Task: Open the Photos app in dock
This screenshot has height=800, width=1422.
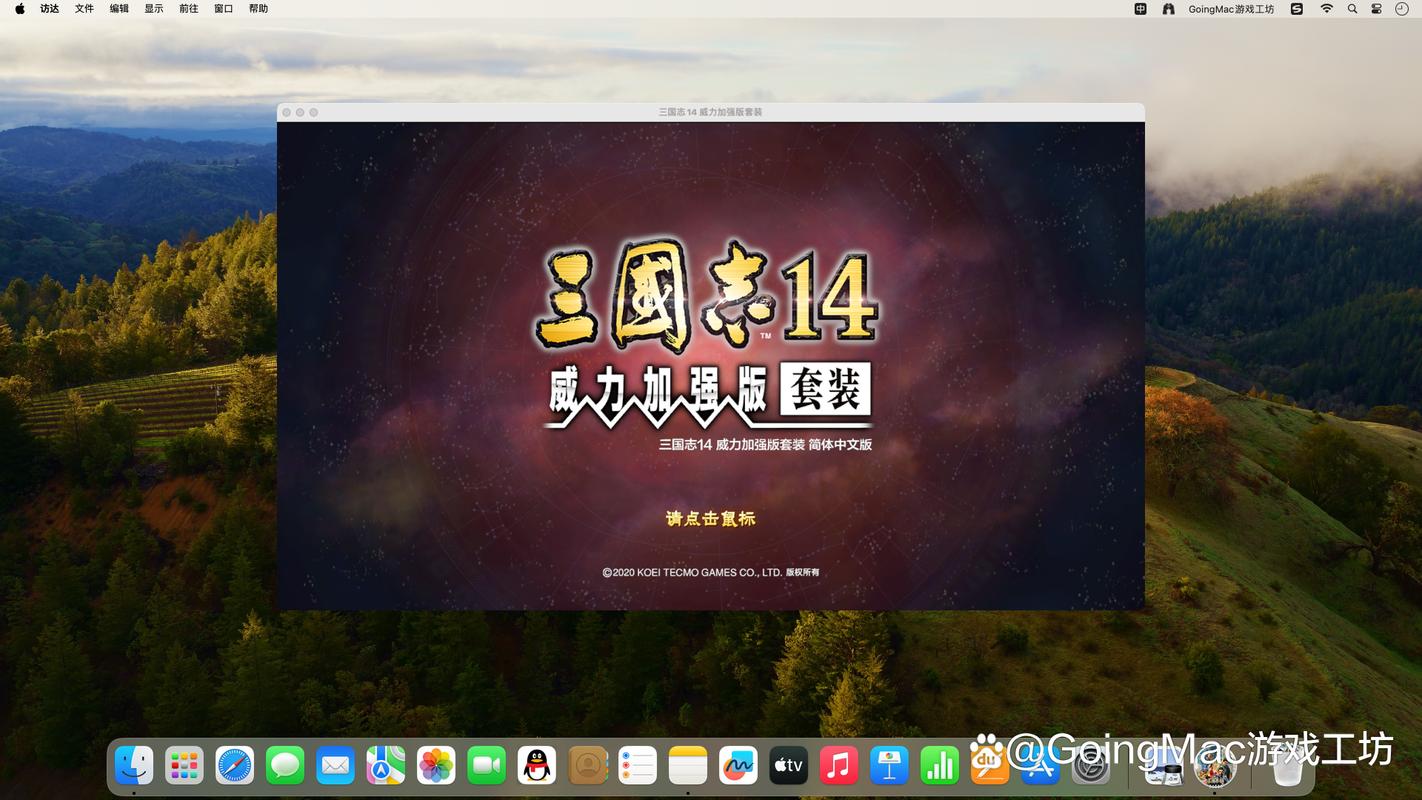Action: 436,766
